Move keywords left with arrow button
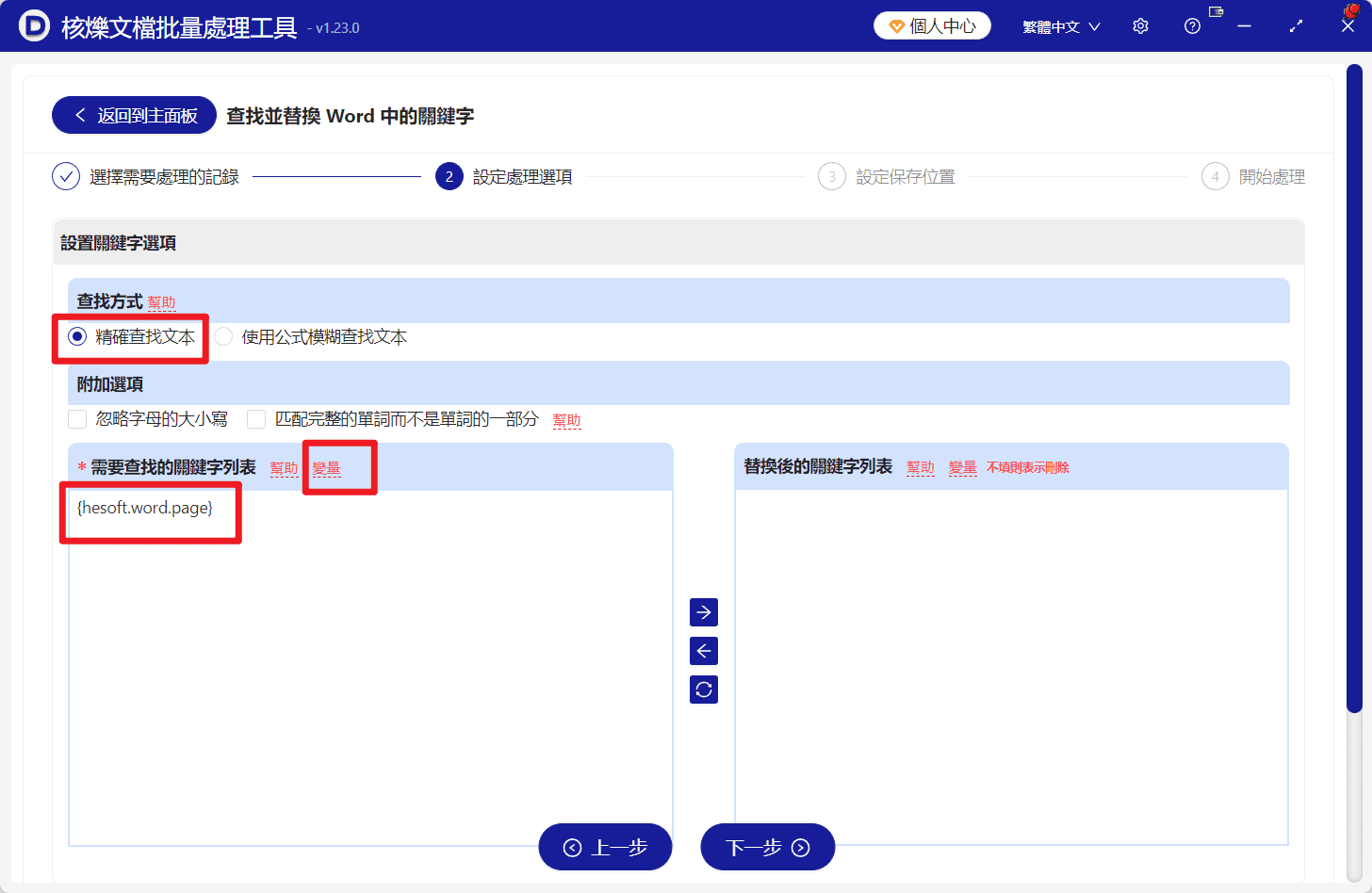The height and width of the screenshot is (893, 1372). click(704, 651)
